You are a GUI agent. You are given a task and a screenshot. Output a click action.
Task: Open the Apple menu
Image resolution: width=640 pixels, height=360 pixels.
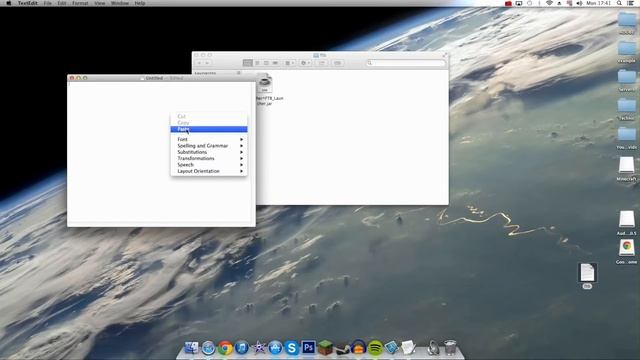pos(8,3)
